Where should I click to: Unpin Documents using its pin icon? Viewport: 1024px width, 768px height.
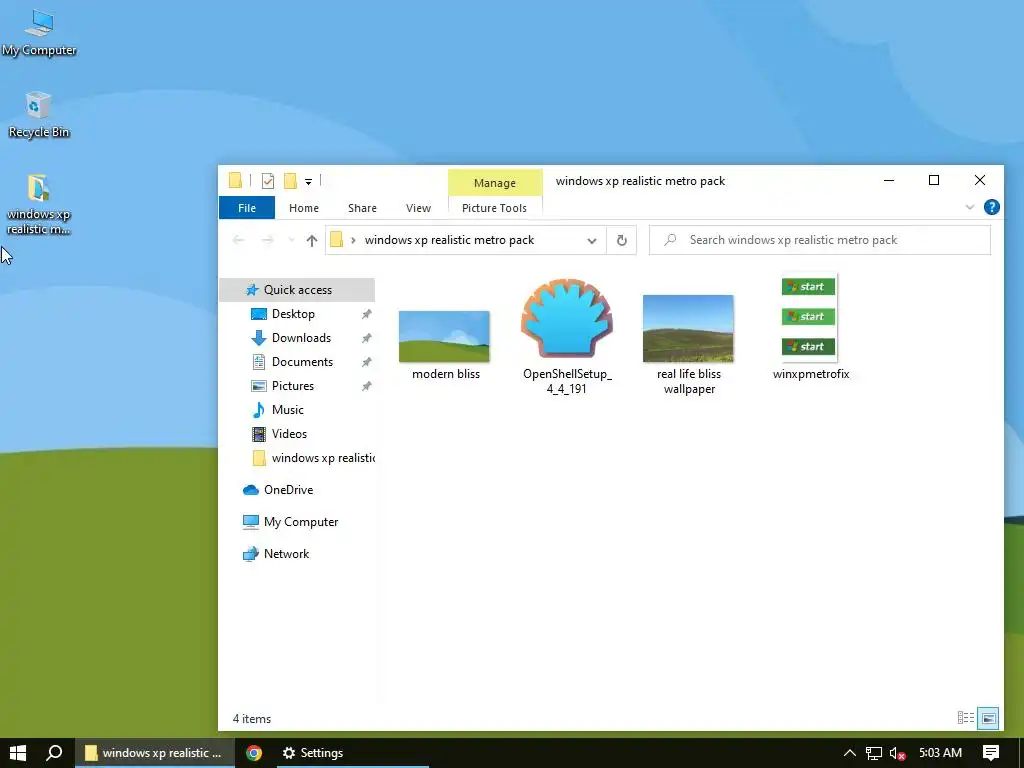[366, 362]
